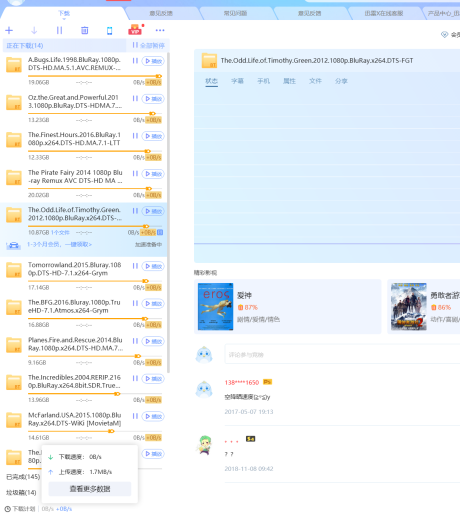Pause the McFarland.USA.2015 download
This screenshot has height=514, width=460.
[x=135, y=416]
